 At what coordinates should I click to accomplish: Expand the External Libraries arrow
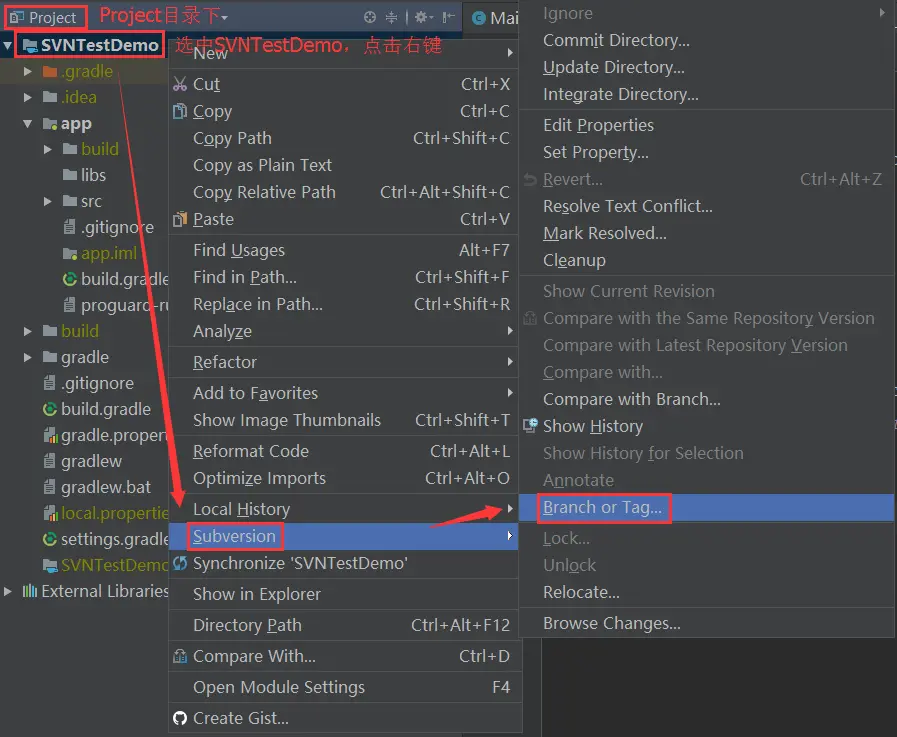pos(7,591)
